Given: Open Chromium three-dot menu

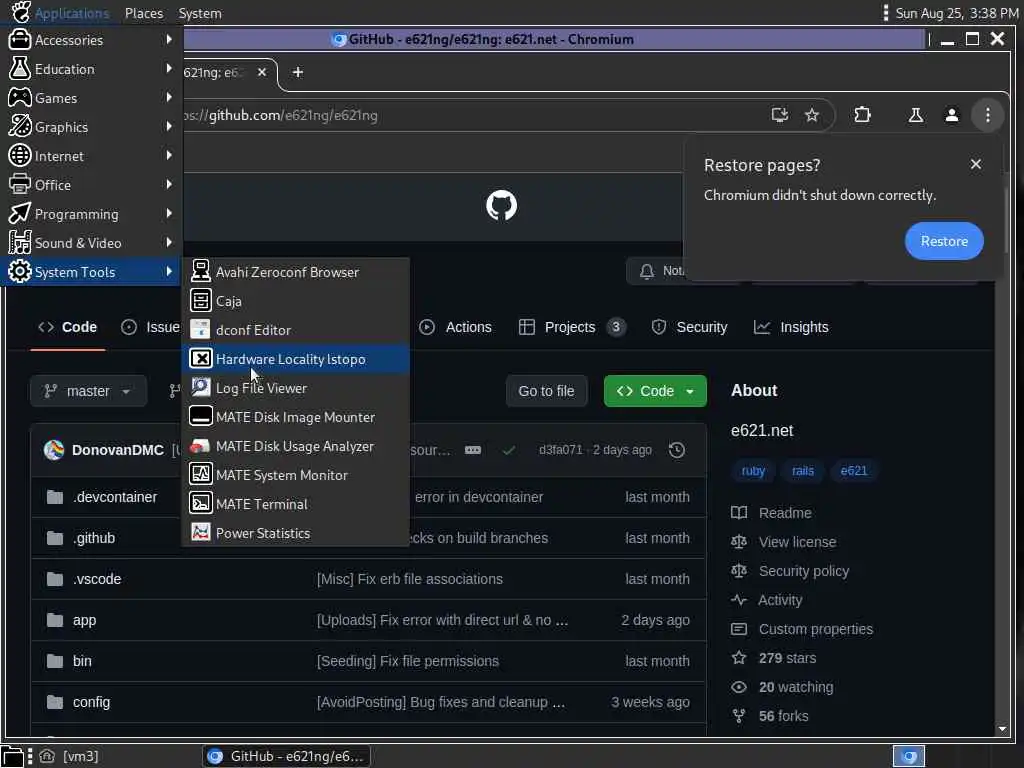Looking at the screenshot, I should [x=987, y=115].
